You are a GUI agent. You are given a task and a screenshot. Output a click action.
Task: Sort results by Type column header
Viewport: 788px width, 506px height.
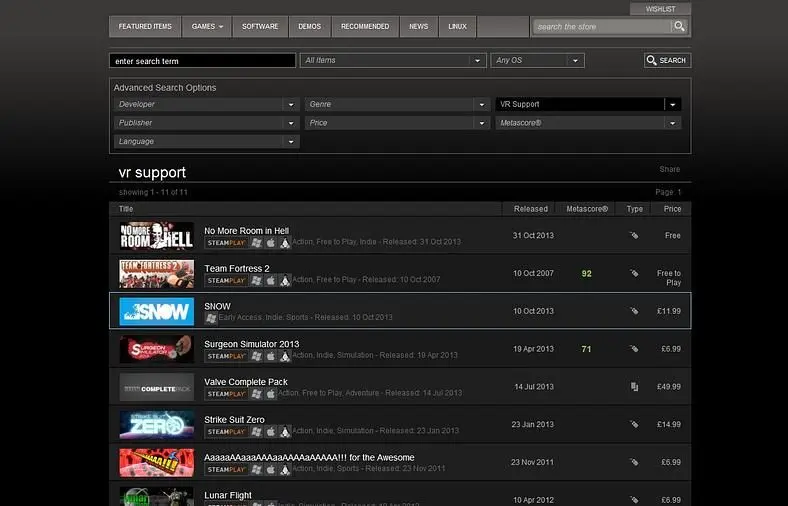(634, 209)
